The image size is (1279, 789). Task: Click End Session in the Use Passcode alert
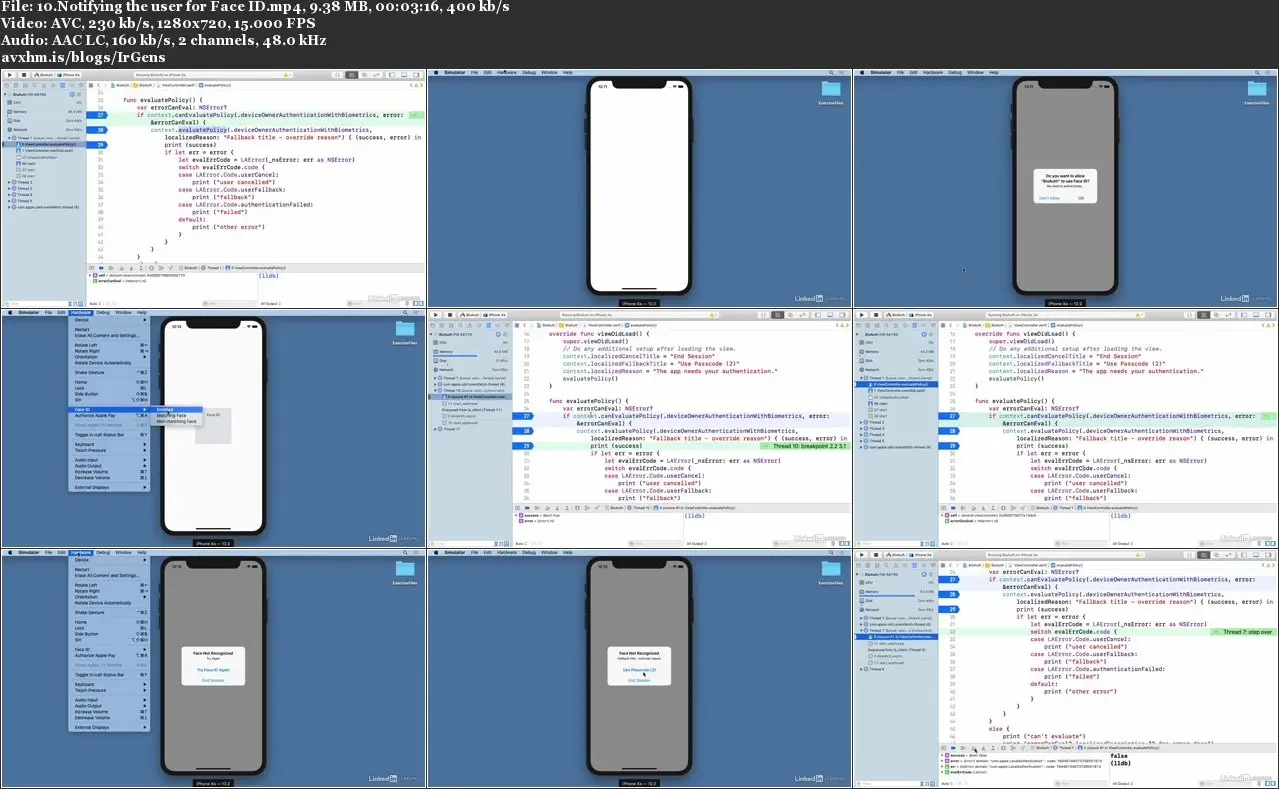(x=639, y=680)
